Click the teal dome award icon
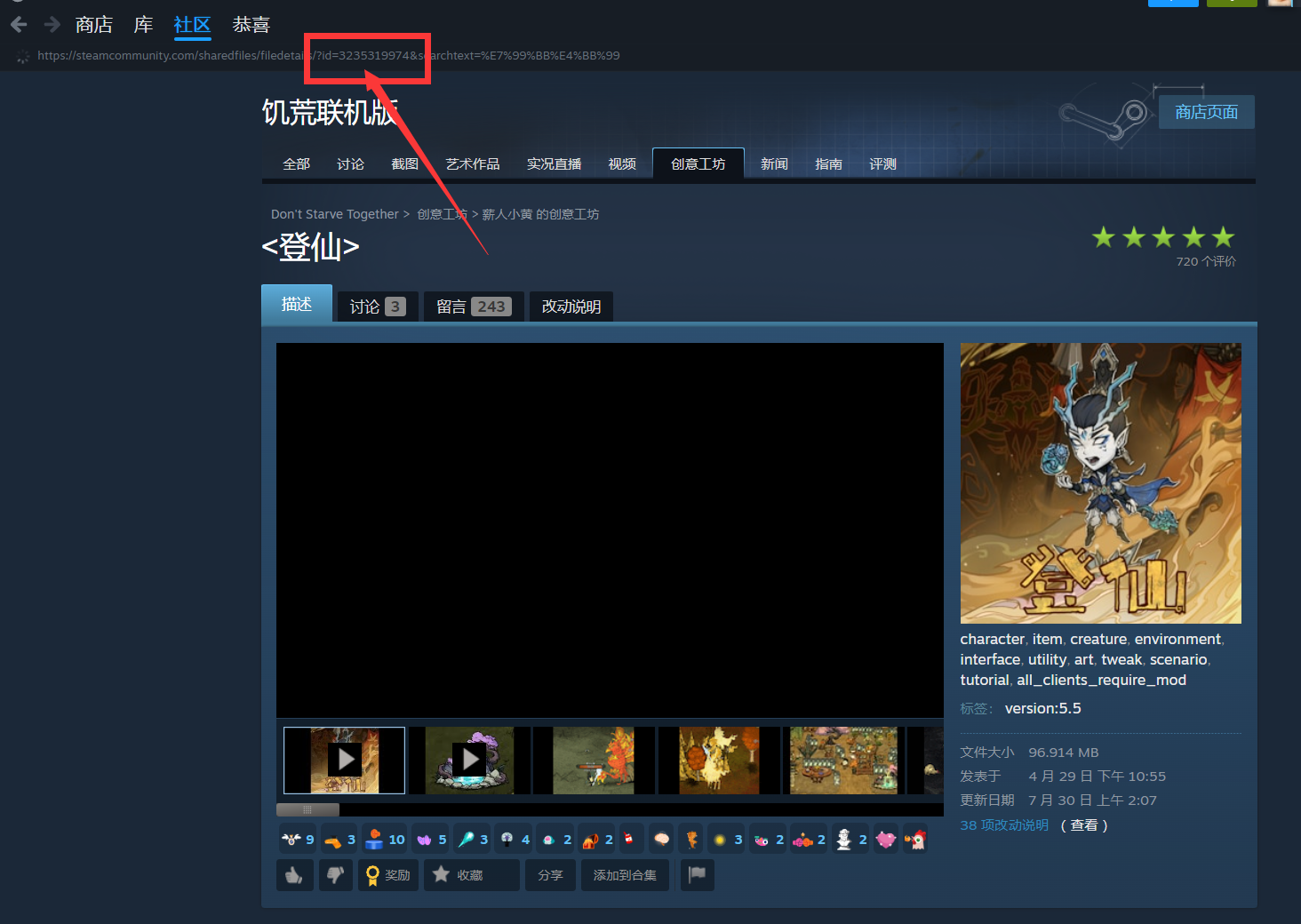 point(556,840)
